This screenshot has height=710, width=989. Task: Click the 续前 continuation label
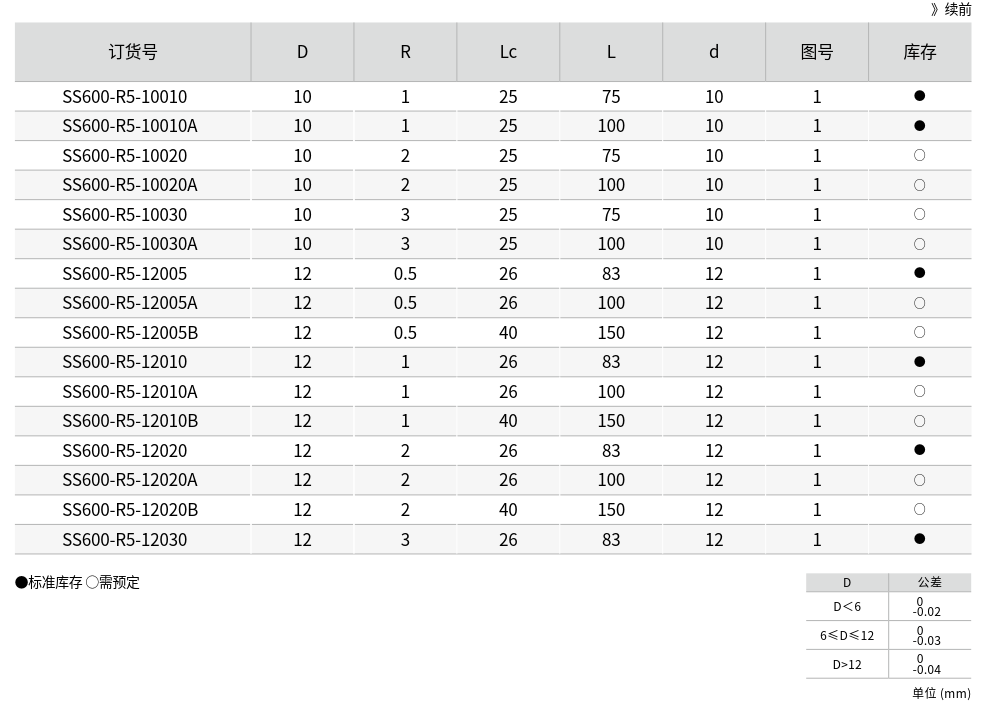(x=950, y=9)
